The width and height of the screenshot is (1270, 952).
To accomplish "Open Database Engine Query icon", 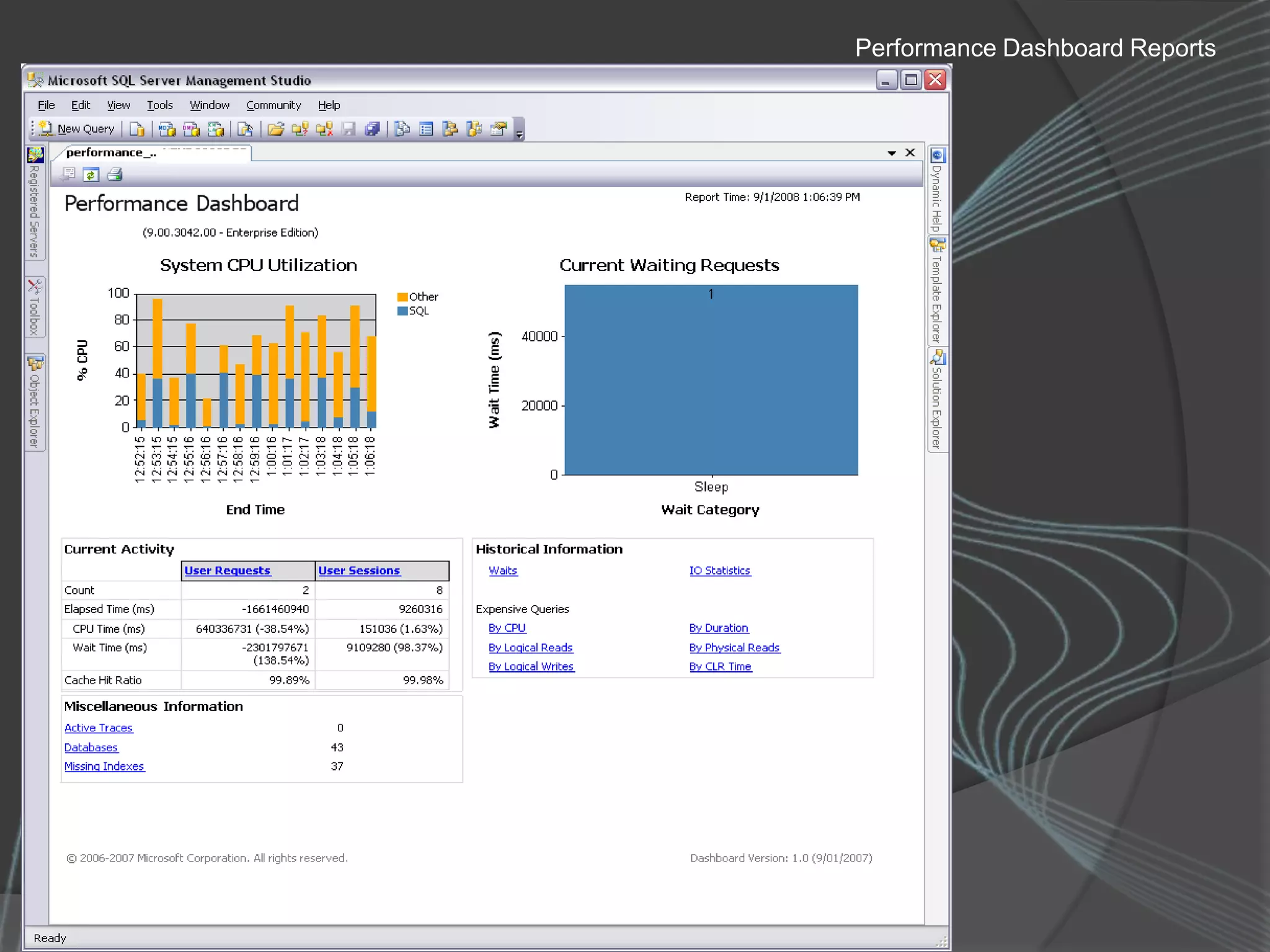I will tap(137, 129).
